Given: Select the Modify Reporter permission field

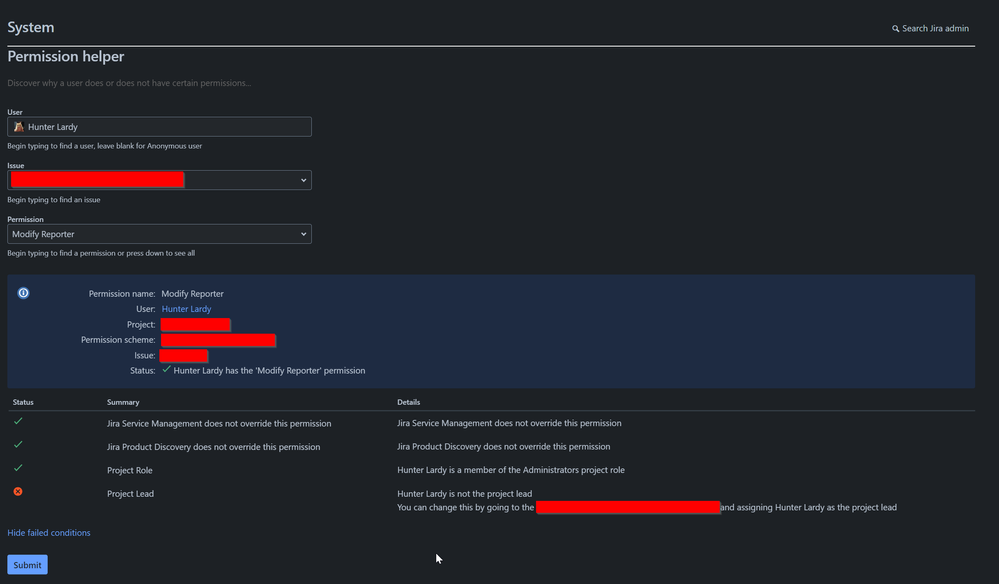Looking at the screenshot, I should 159,234.
